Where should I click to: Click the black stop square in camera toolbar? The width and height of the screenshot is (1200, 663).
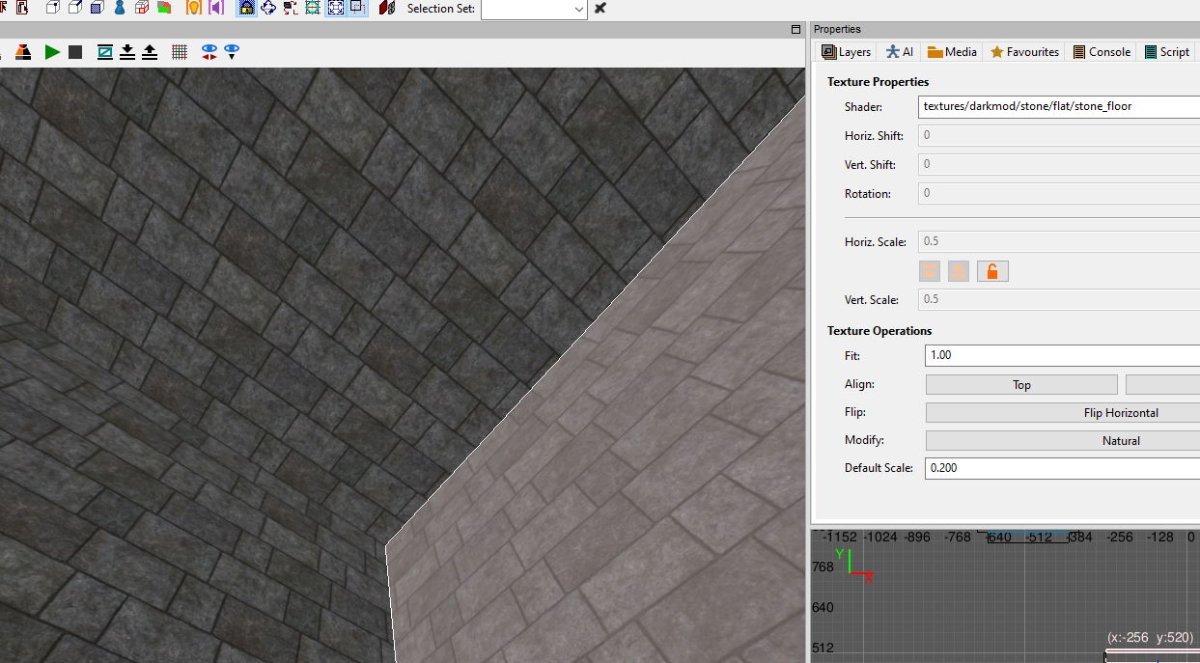tap(75, 52)
